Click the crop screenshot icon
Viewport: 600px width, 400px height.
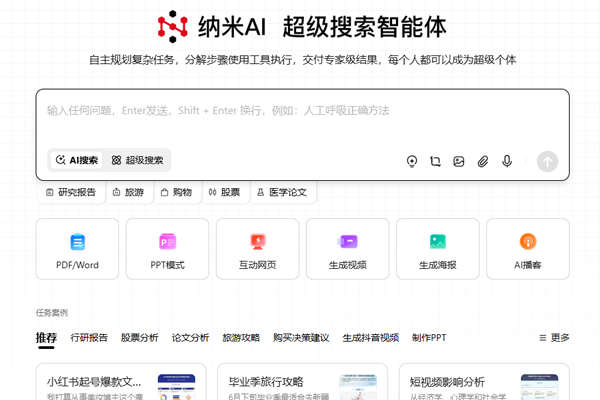tap(435, 161)
